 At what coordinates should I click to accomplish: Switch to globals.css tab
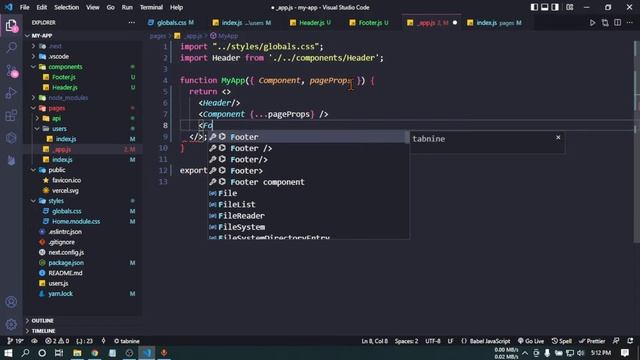coord(171,23)
